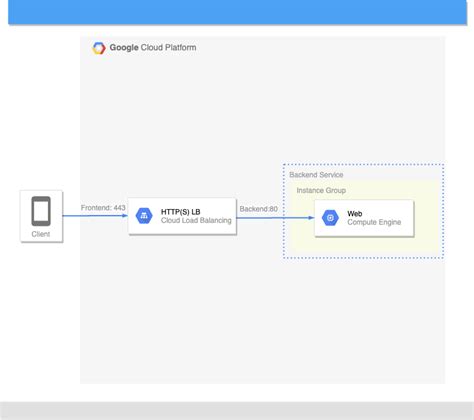Click the Compute Engine hexagon icon
The image size is (474, 420).
tap(330, 218)
